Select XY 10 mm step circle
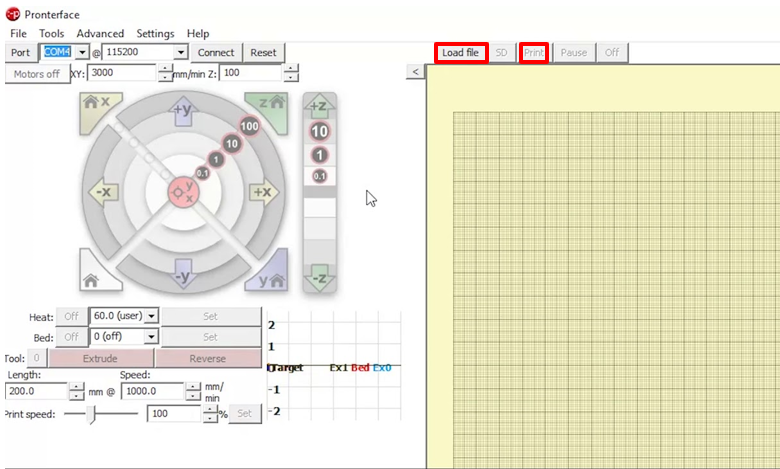 coord(232,144)
